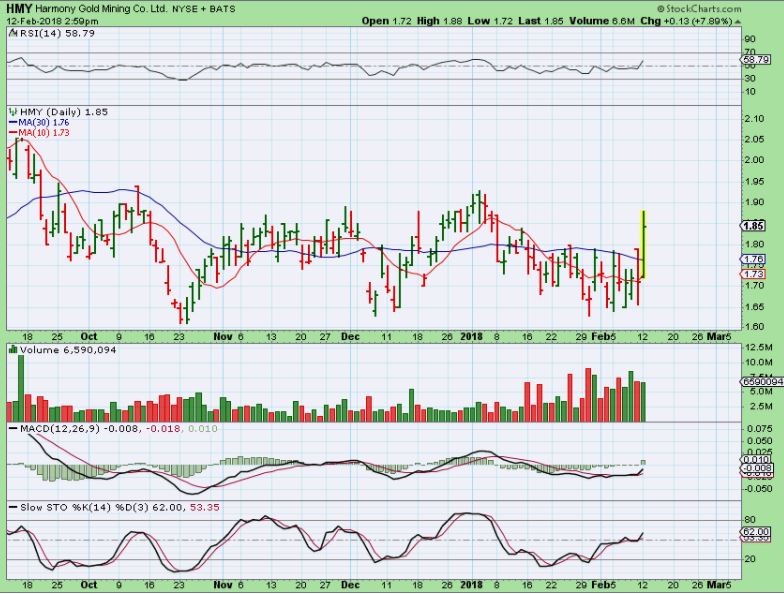Click the HMY ticker symbol in header
This screenshot has height=594, width=784.
click(18, 8)
